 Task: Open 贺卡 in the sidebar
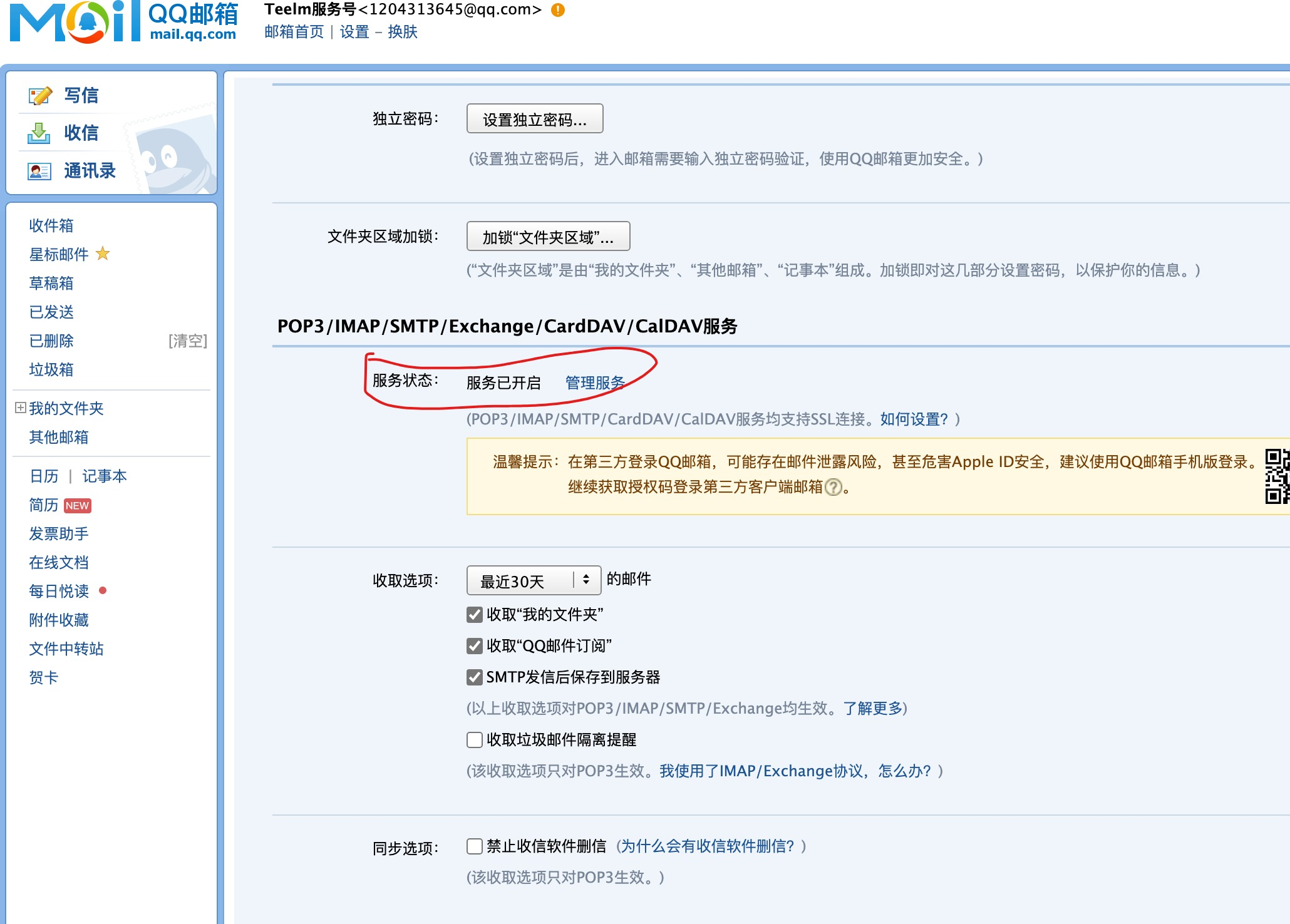pyautogui.click(x=44, y=677)
